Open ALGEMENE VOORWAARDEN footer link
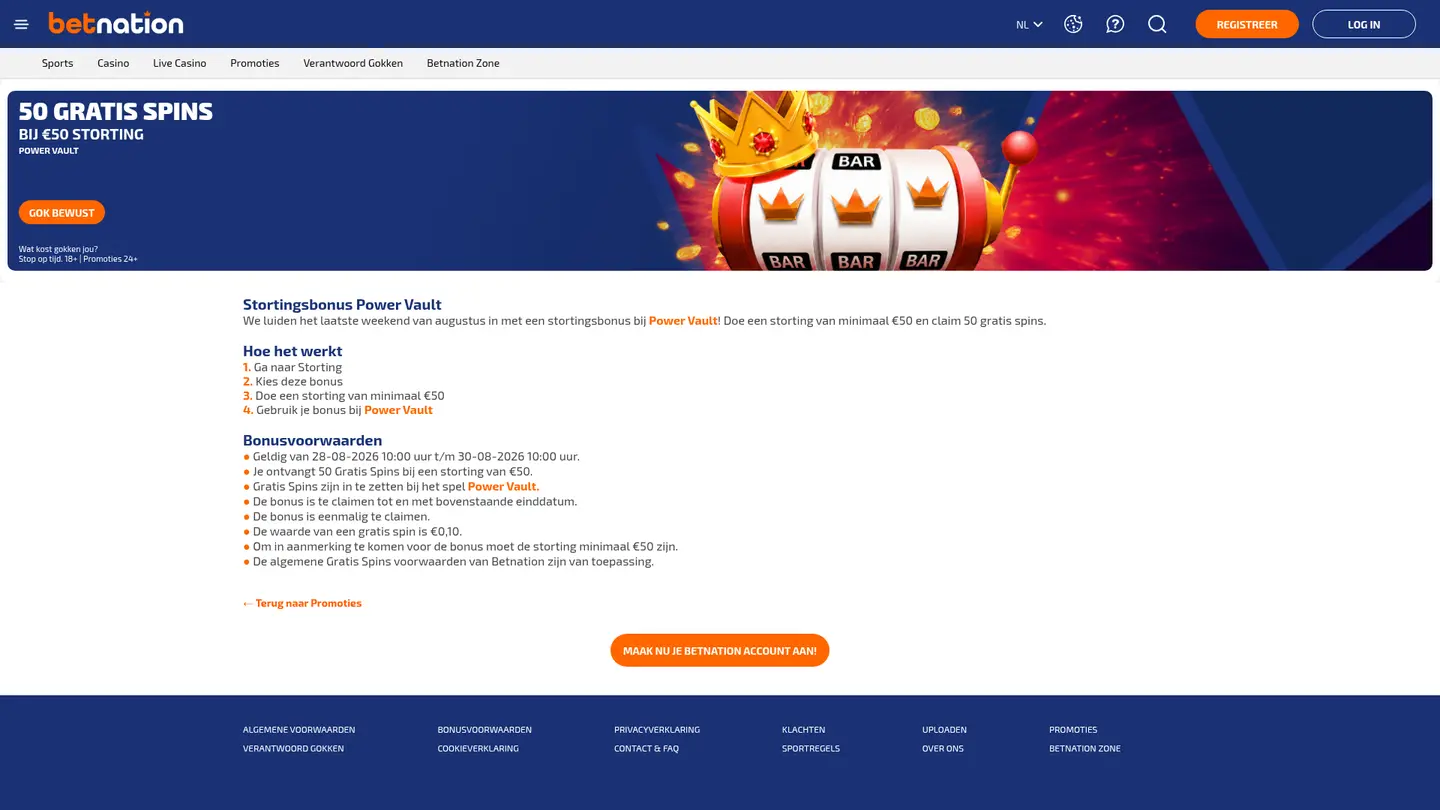The width and height of the screenshot is (1440, 810). coord(299,730)
